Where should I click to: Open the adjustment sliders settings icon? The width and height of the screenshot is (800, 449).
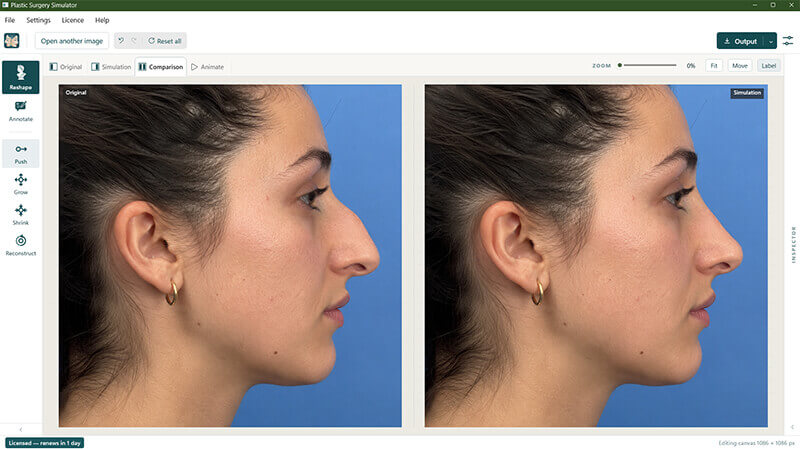(x=788, y=41)
